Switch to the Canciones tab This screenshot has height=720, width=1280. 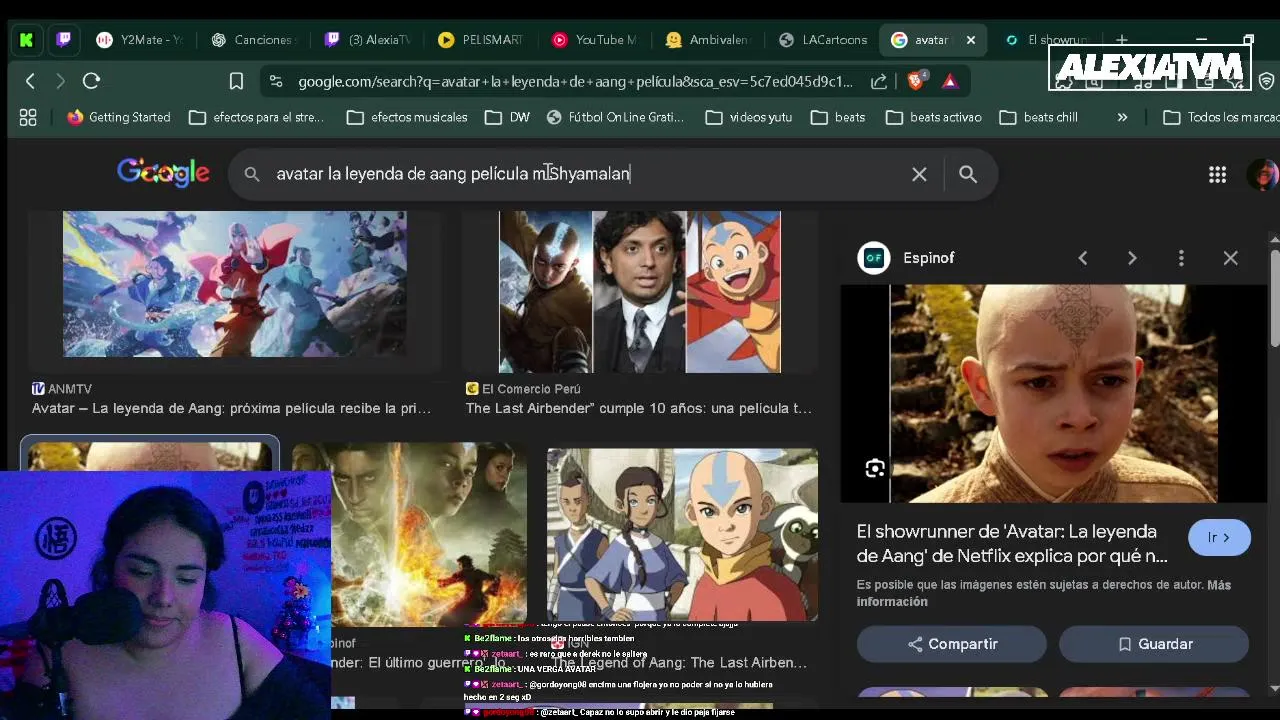click(x=255, y=40)
